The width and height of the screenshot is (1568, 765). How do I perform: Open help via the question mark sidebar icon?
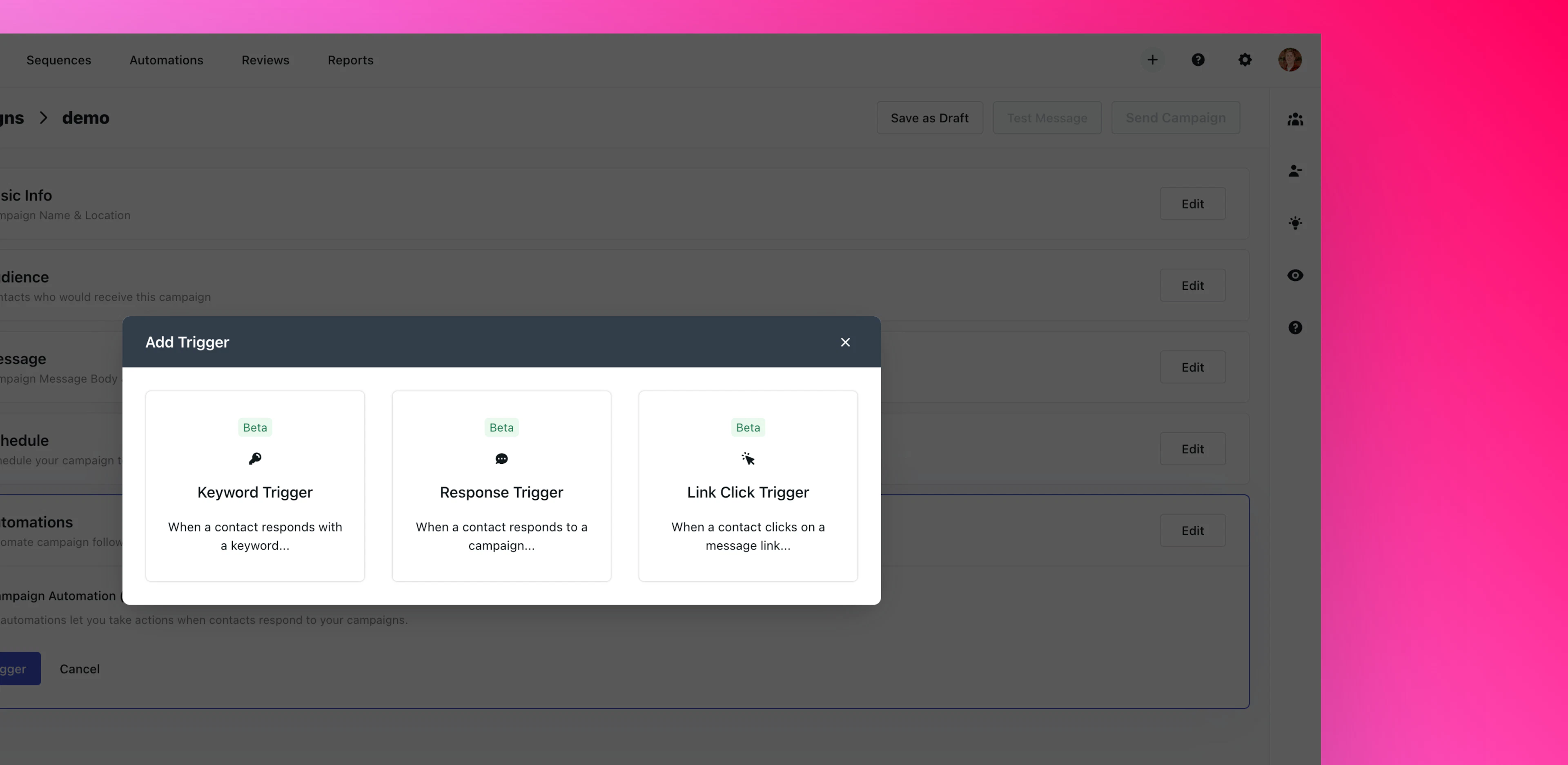click(x=1295, y=327)
